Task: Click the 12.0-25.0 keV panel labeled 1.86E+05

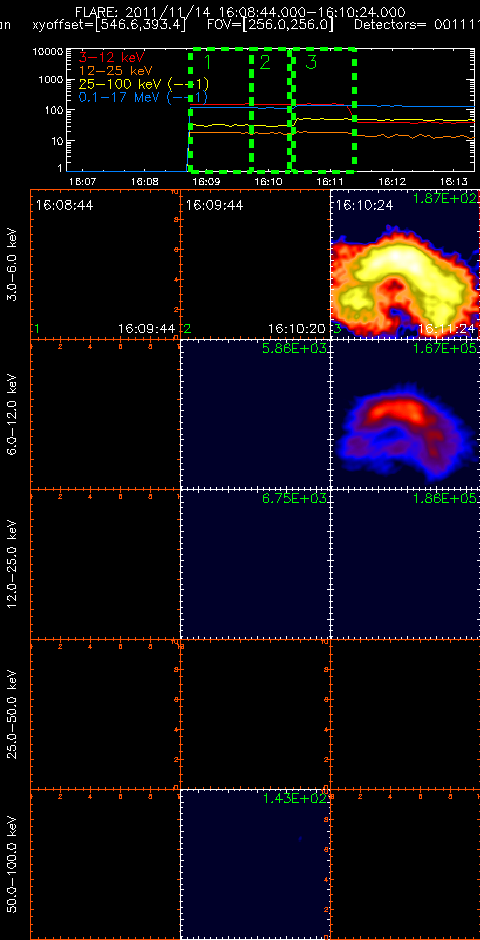Action: click(x=405, y=564)
